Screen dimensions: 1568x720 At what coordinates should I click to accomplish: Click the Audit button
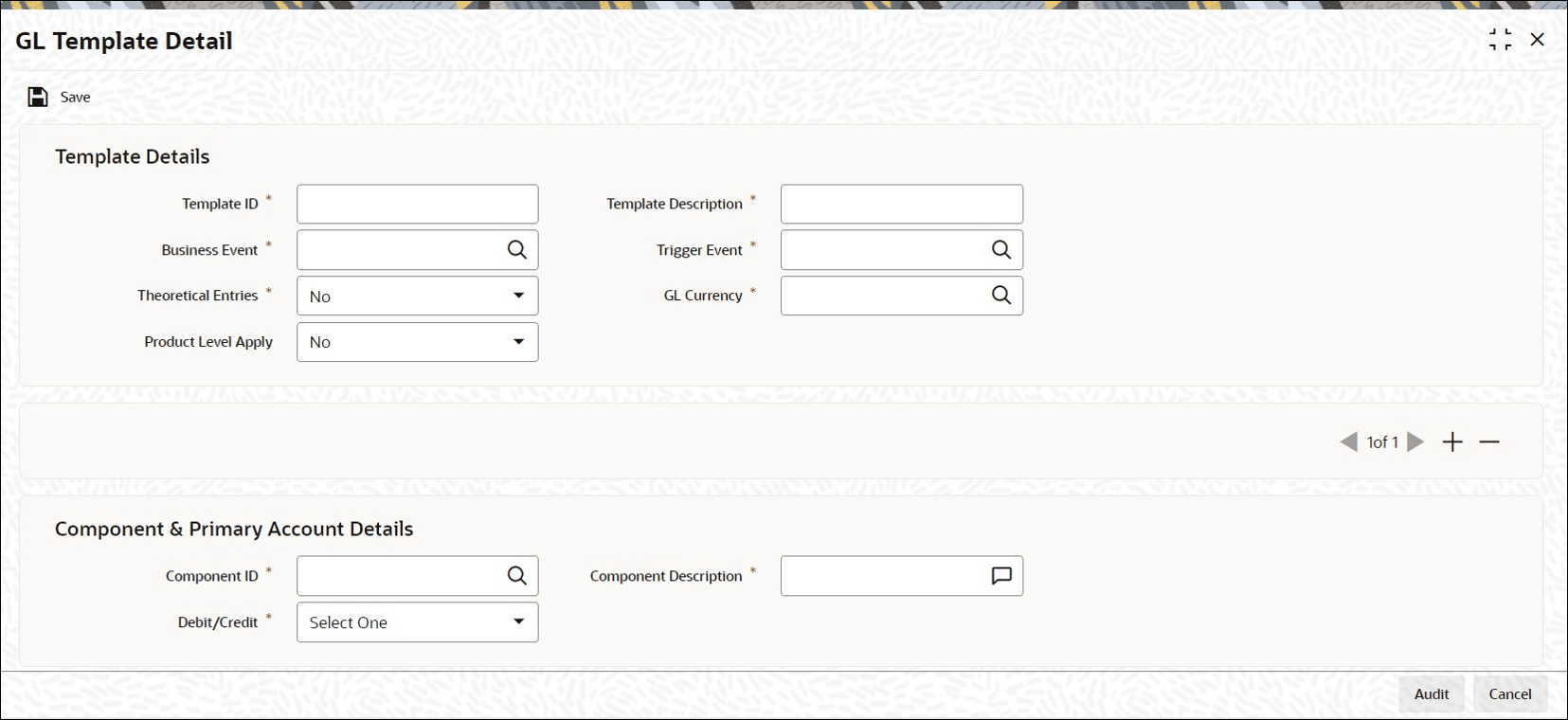(1432, 694)
